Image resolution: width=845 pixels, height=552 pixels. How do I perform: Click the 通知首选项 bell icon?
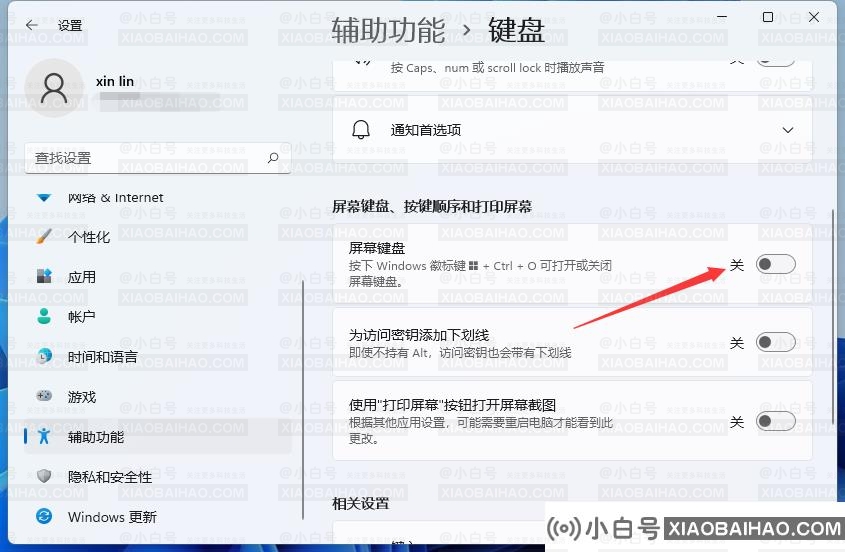[361, 130]
